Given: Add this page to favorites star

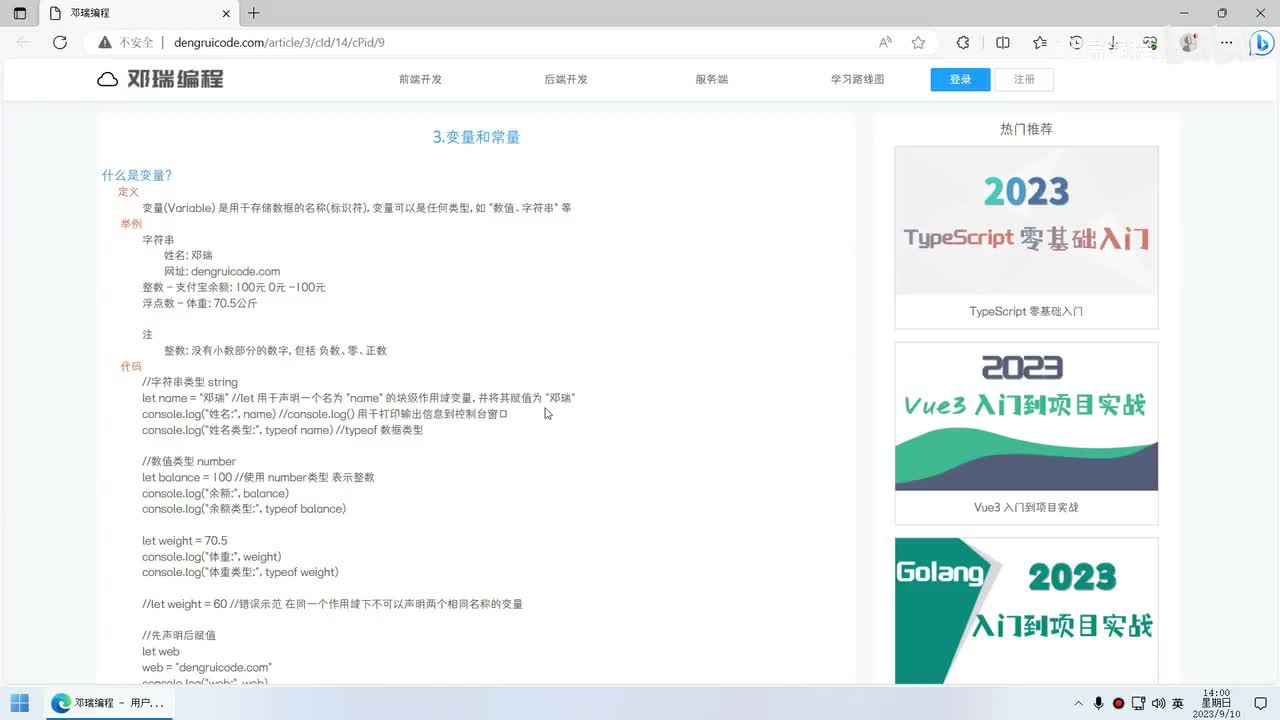Looking at the screenshot, I should coord(918,42).
